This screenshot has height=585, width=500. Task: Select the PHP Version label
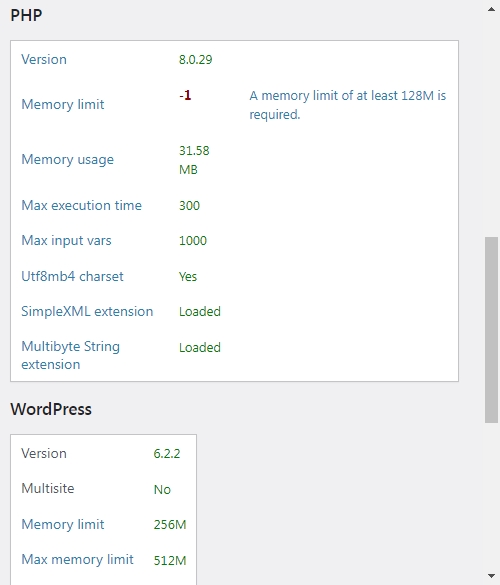(44, 60)
